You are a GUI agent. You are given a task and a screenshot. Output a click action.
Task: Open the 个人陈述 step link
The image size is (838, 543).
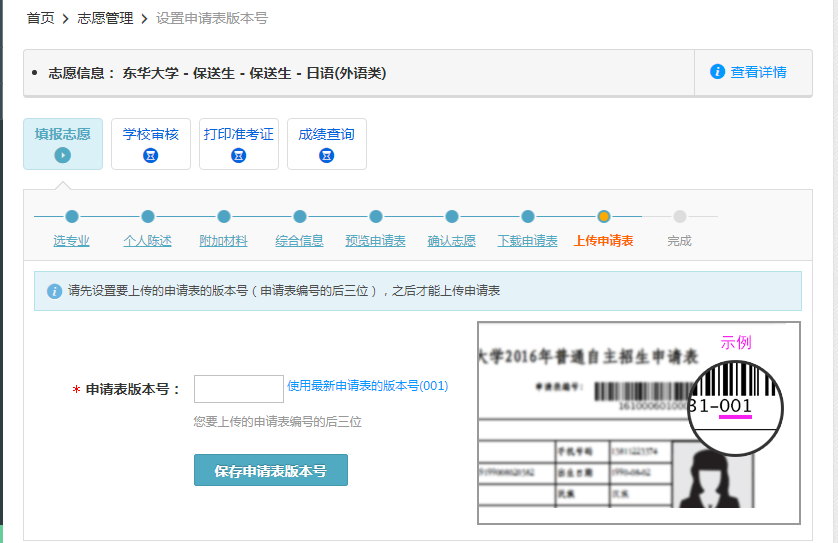click(x=147, y=241)
